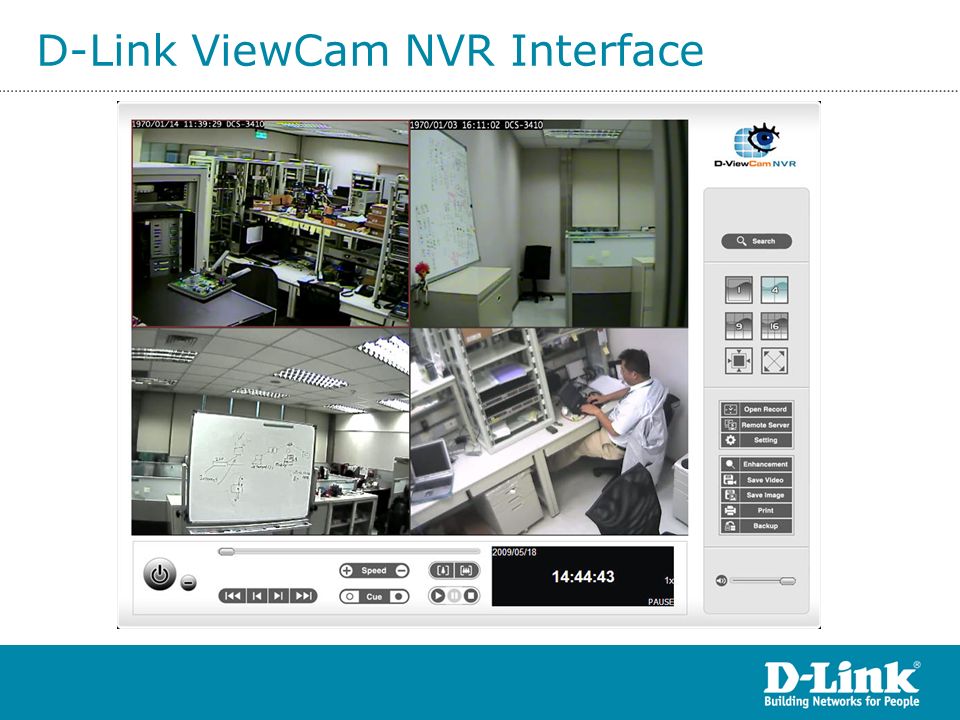The height and width of the screenshot is (720, 960).
Task: Click the 14:44:43 time display
Action: [x=583, y=577]
